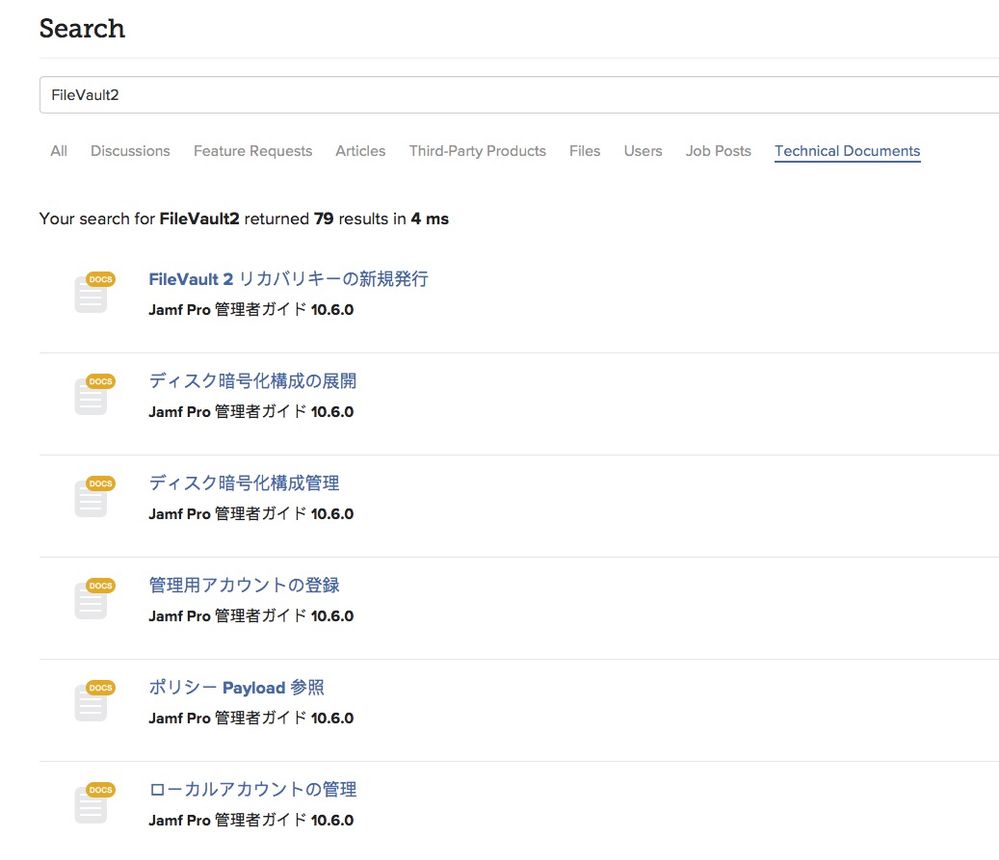The width and height of the screenshot is (999, 860).
Task: Open FileVault 2 リカバリキーの新規発行 result
Action: pyautogui.click(x=289, y=279)
